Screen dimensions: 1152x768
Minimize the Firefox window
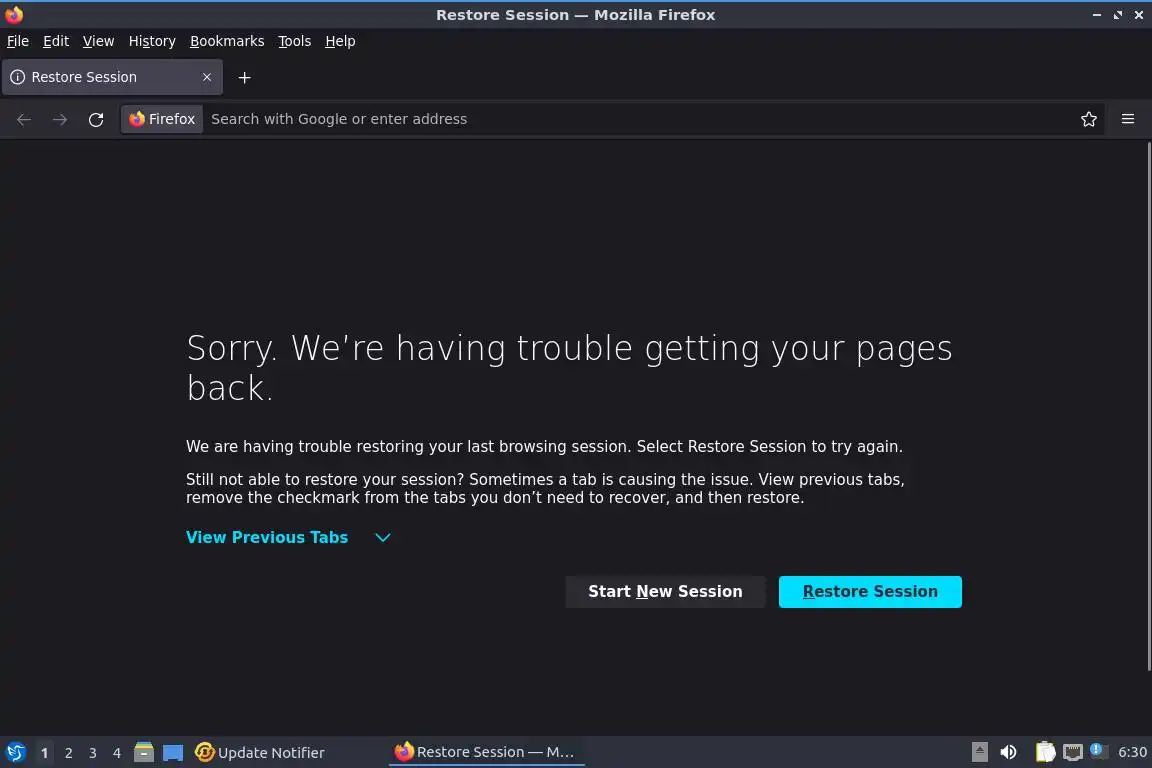(1096, 15)
